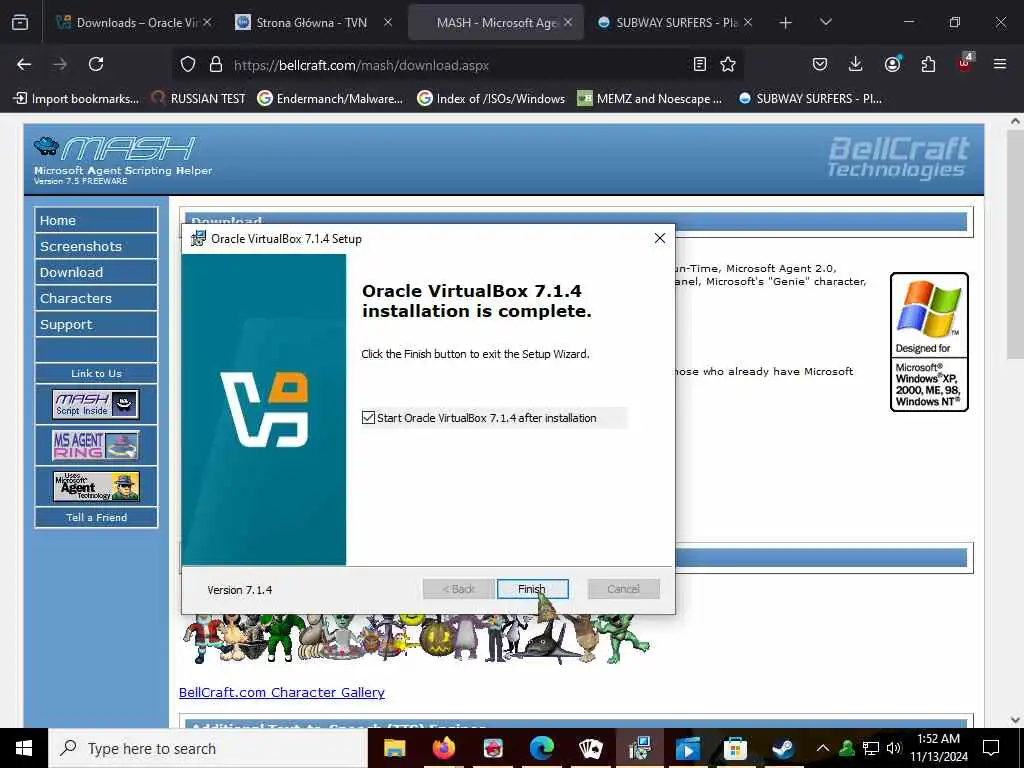Open the MEMZ and Noescape bookmark
The width and height of the screenshot is (1024, 768).
pyautogui.click(x=650, y=99)
